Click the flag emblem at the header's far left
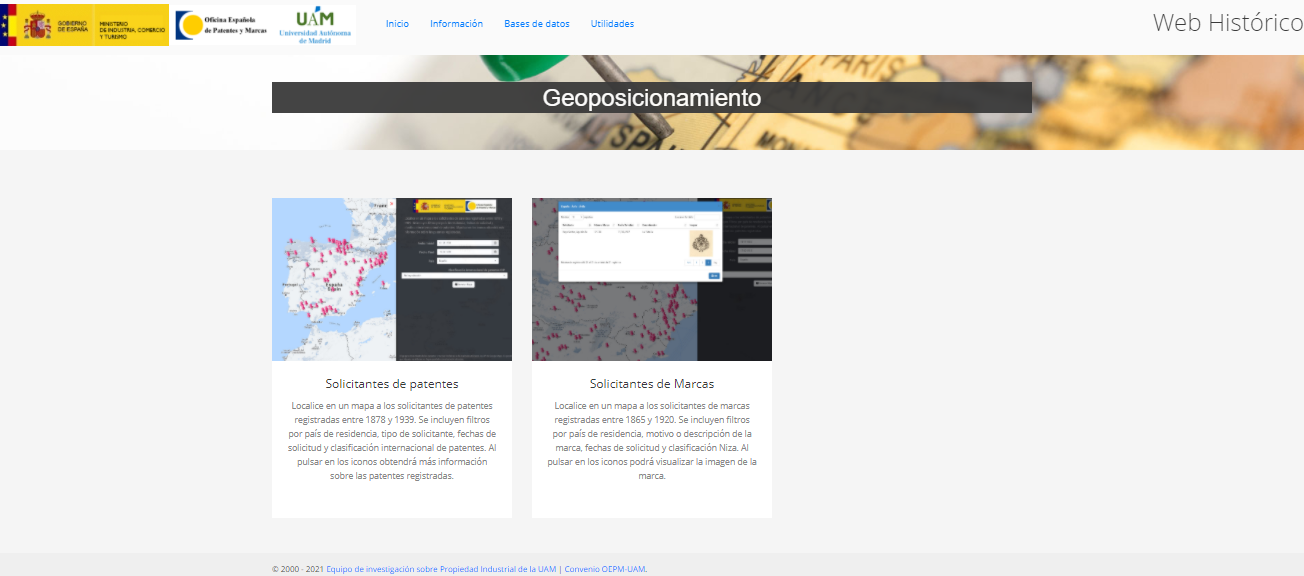 8,25
